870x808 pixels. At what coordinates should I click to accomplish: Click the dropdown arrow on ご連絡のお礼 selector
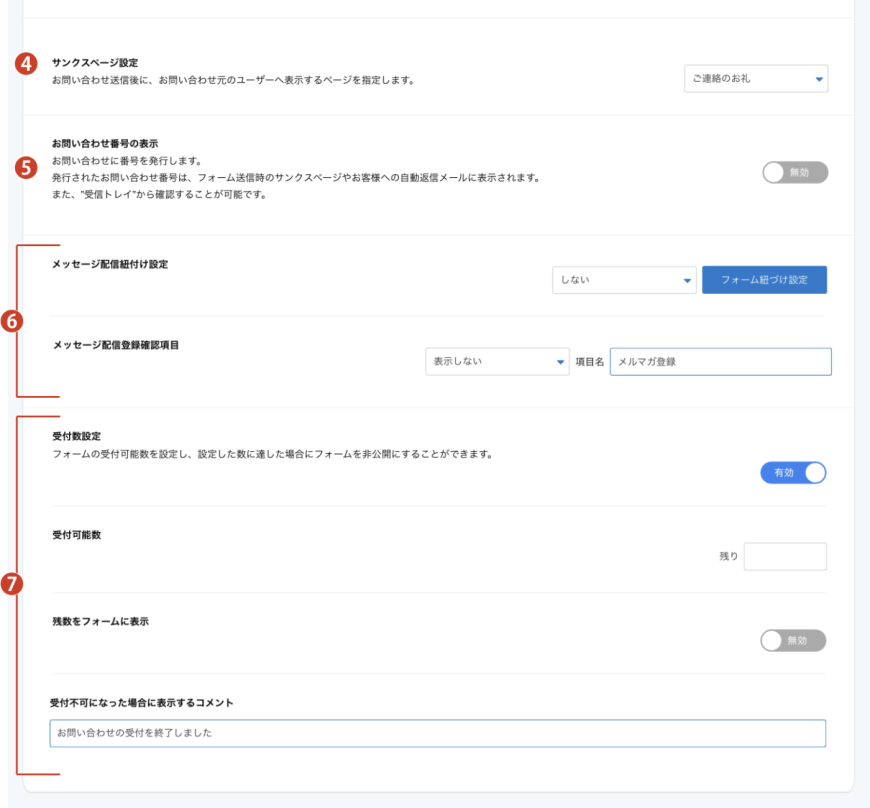tap(817, 79)
